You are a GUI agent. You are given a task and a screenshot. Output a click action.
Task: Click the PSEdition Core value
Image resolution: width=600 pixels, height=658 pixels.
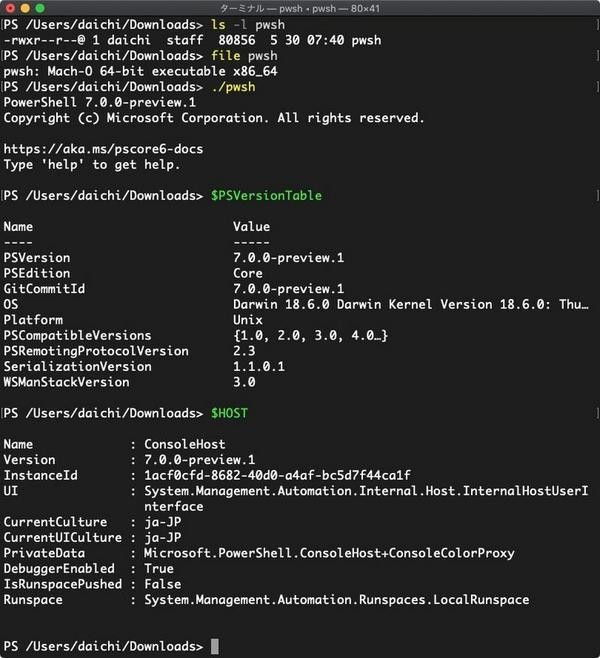click(248, 273)
